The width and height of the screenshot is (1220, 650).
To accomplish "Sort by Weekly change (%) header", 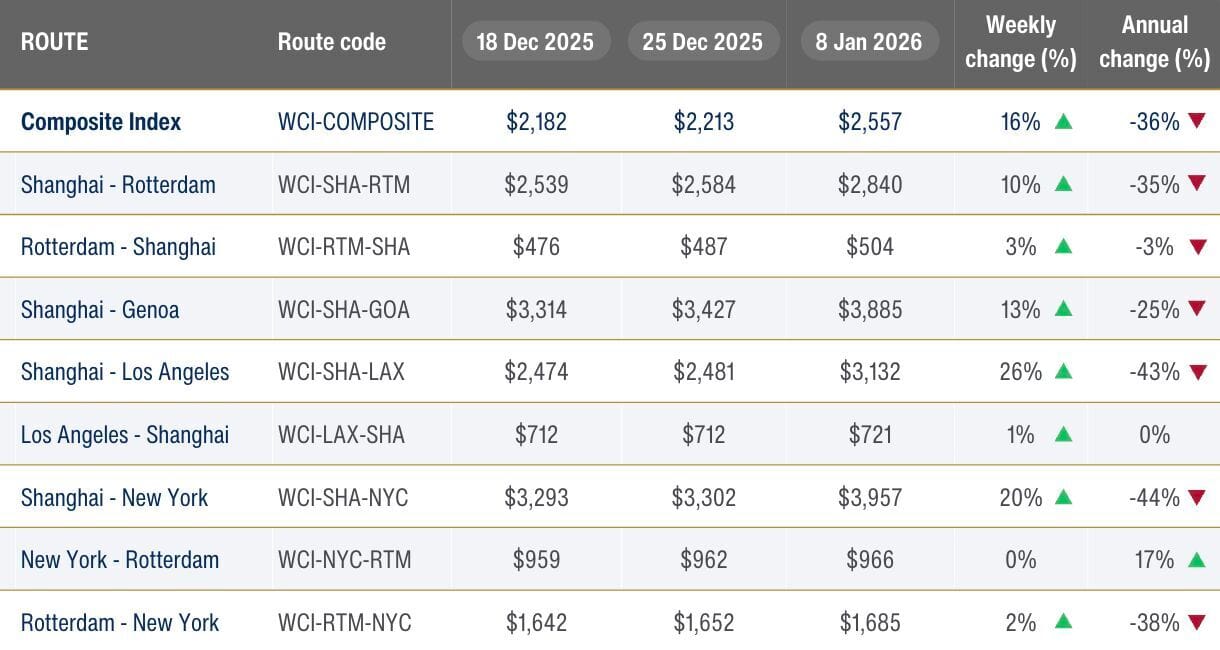I will [x=1020, y=42].
